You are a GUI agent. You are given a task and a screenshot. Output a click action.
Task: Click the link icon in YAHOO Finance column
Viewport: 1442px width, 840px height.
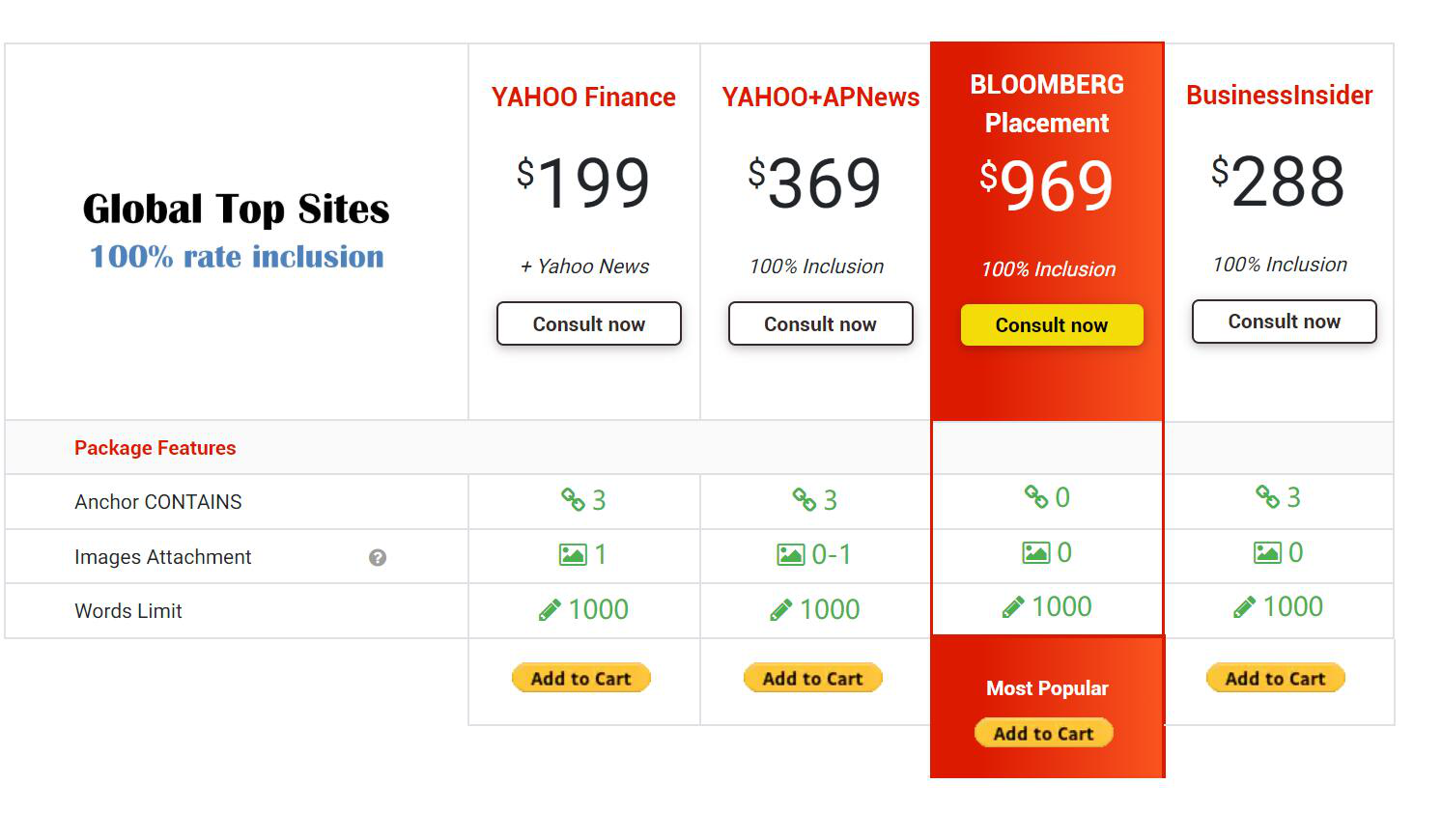(x=573, y=499)
